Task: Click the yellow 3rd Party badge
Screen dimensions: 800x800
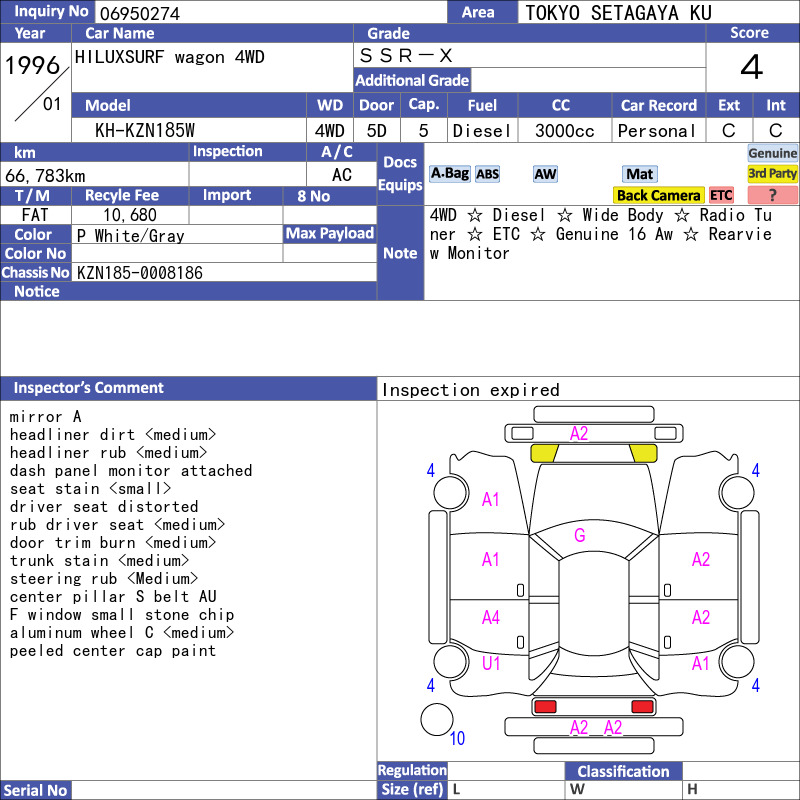Action: point(772,174)
